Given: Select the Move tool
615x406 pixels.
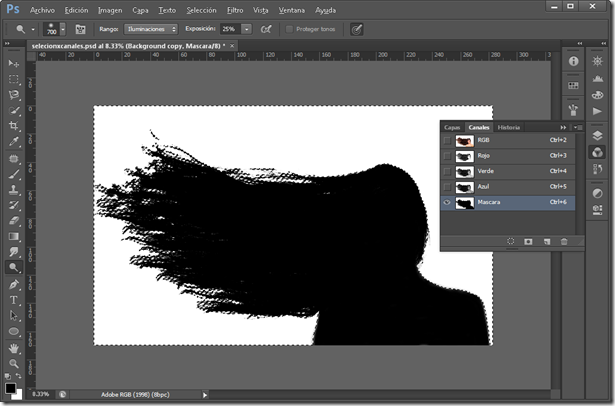Looking at the screenshot, I should pyautogui.click(x=14, y=64).
